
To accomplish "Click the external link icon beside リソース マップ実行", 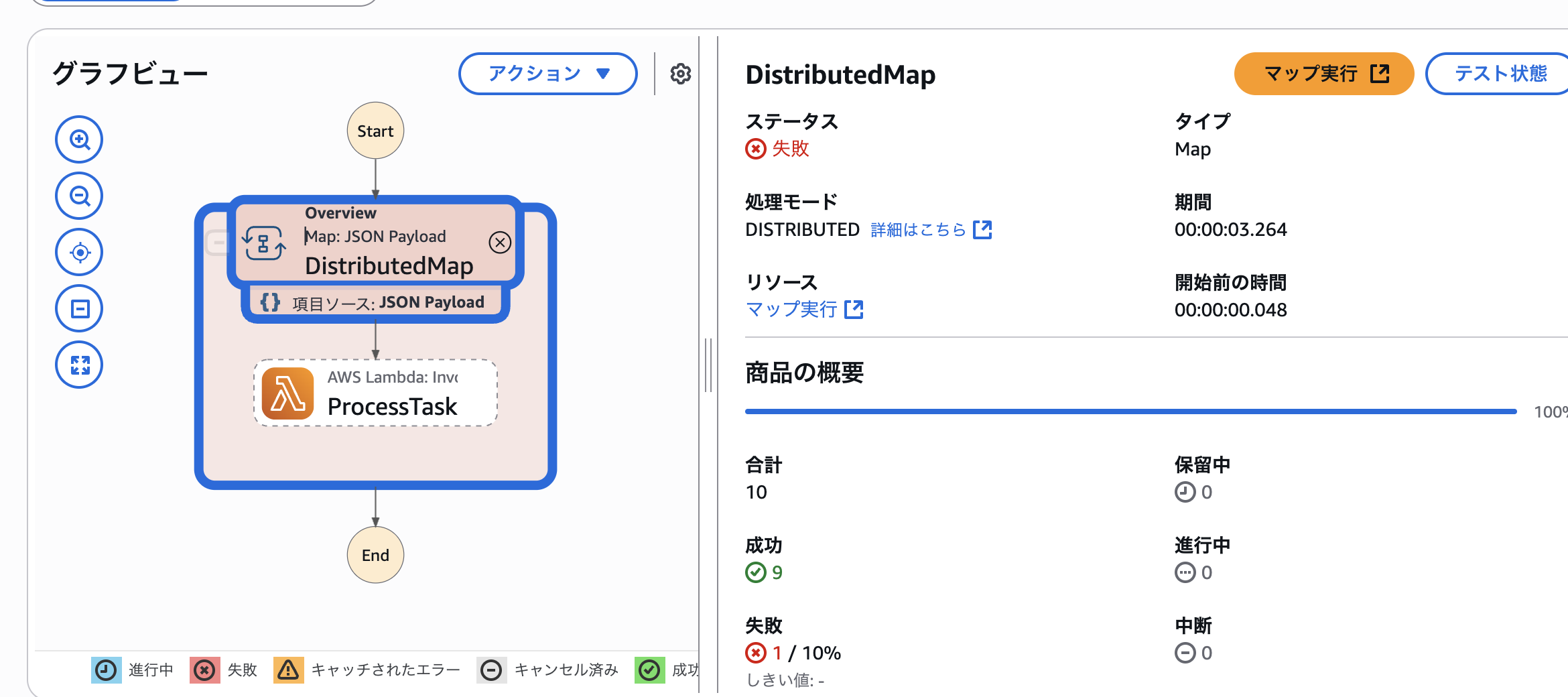I will click(x=854, y=310).
